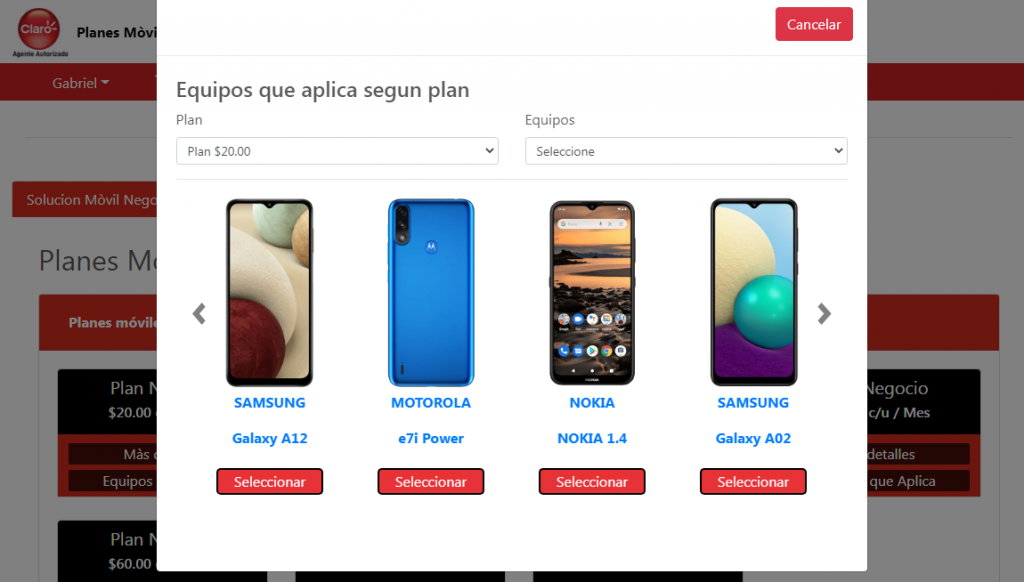
Task: Open the Equipos Seleccione dropdown
Action: click(686, 151)
